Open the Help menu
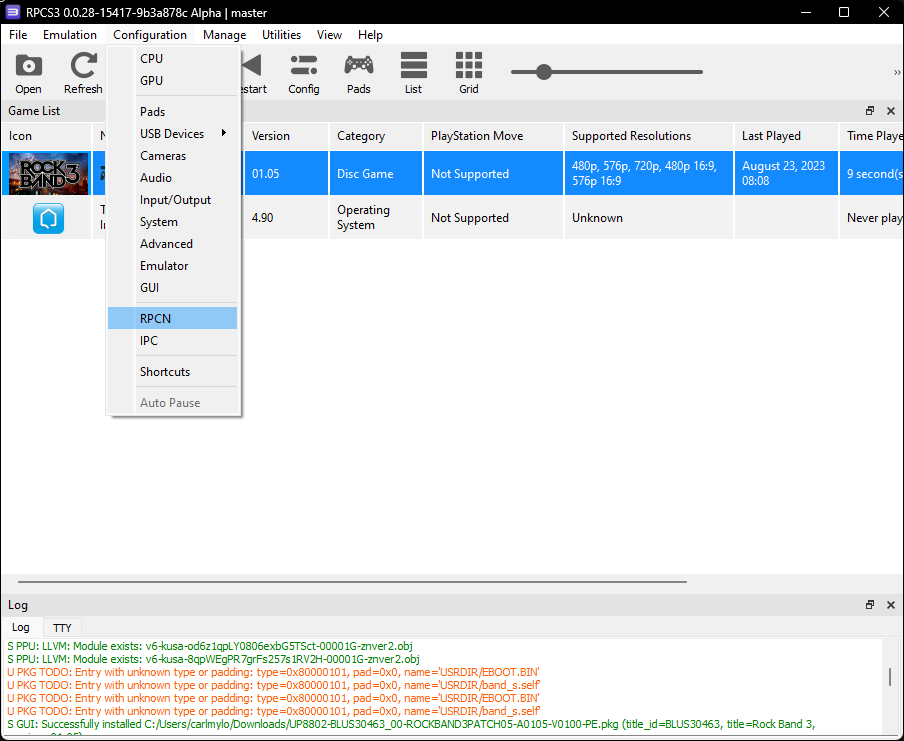 pyautogui.click(x=370, y=35)
